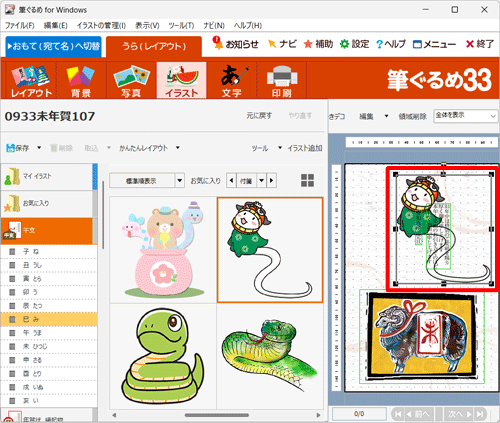Viewport: 500px width, 423px height.
Task: Expand the 保存 dropdown arrow
Action: pyautogui.click(x=39, y=148)
